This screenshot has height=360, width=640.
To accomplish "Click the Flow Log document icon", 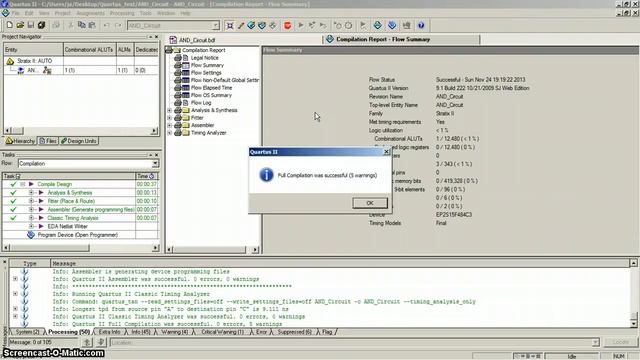I will point(186,103).
